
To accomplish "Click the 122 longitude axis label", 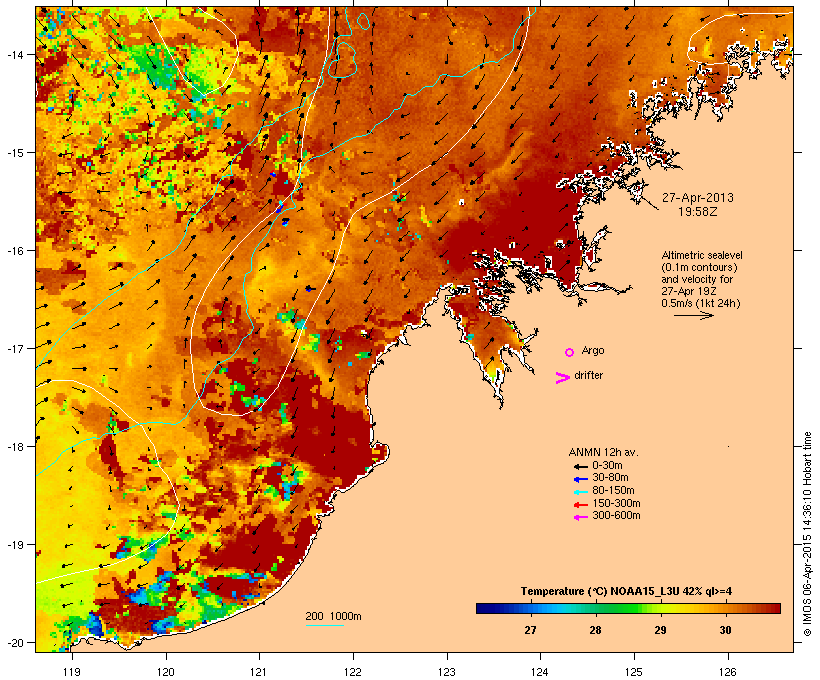I will point(353,672).
